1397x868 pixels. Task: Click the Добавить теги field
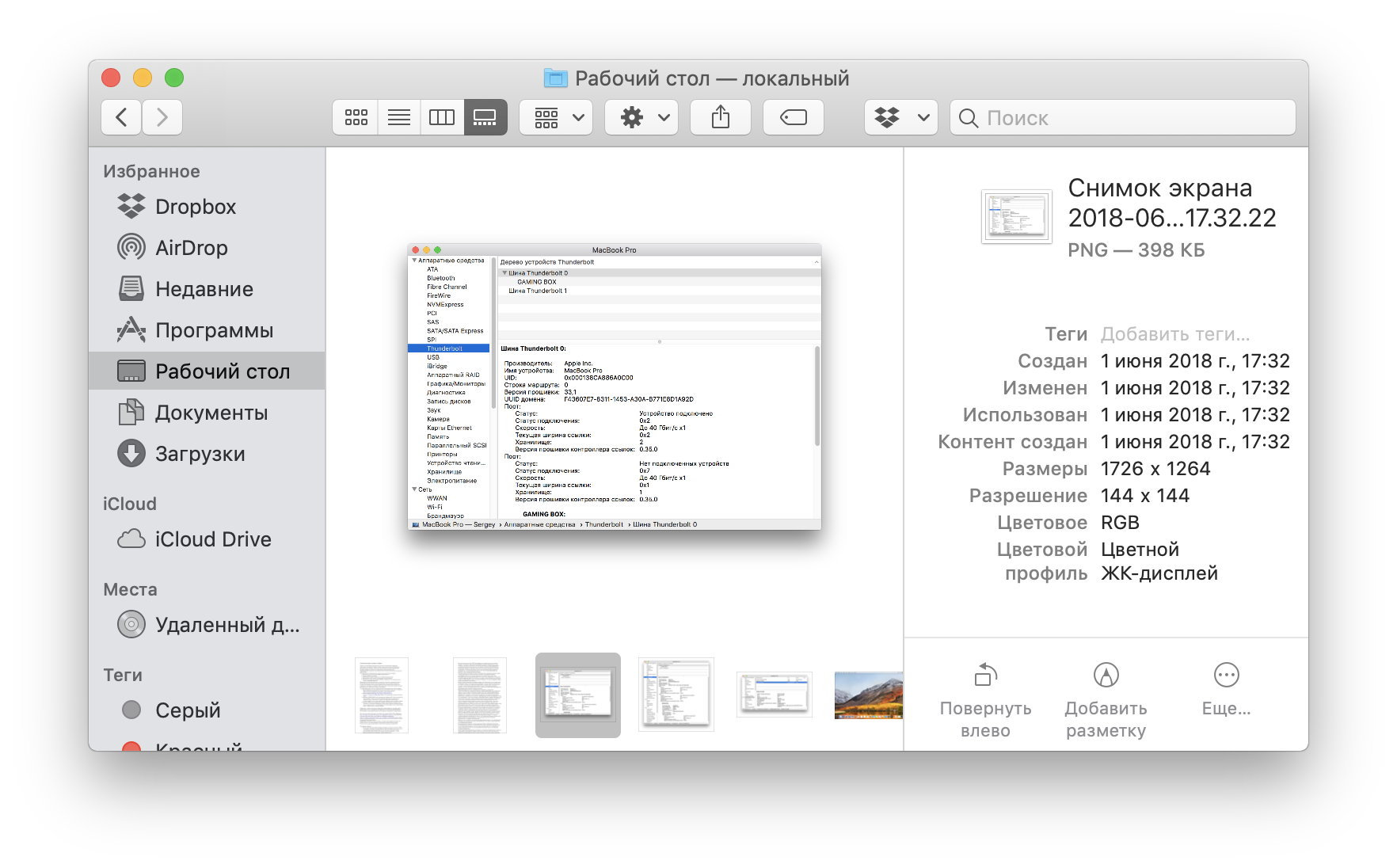[x=1175, y=334]
